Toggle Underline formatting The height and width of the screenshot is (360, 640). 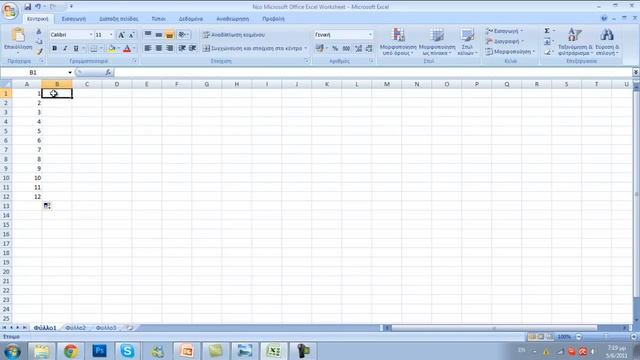pyautogui.click(x=76, y=49)
